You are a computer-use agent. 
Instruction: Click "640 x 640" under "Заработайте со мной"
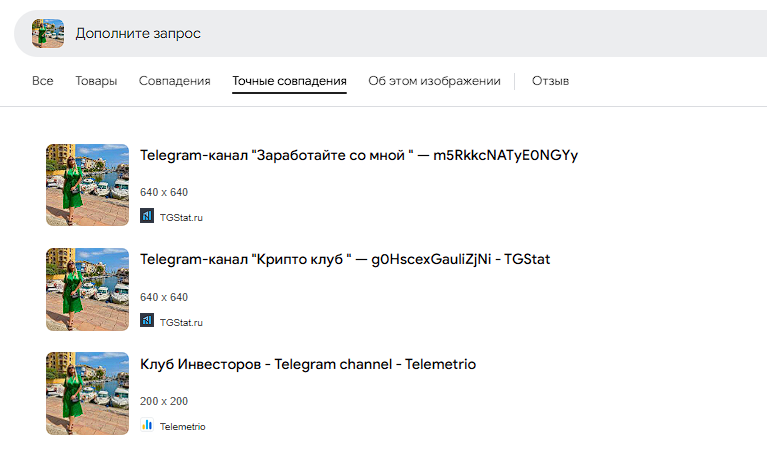tap(164, 192)
